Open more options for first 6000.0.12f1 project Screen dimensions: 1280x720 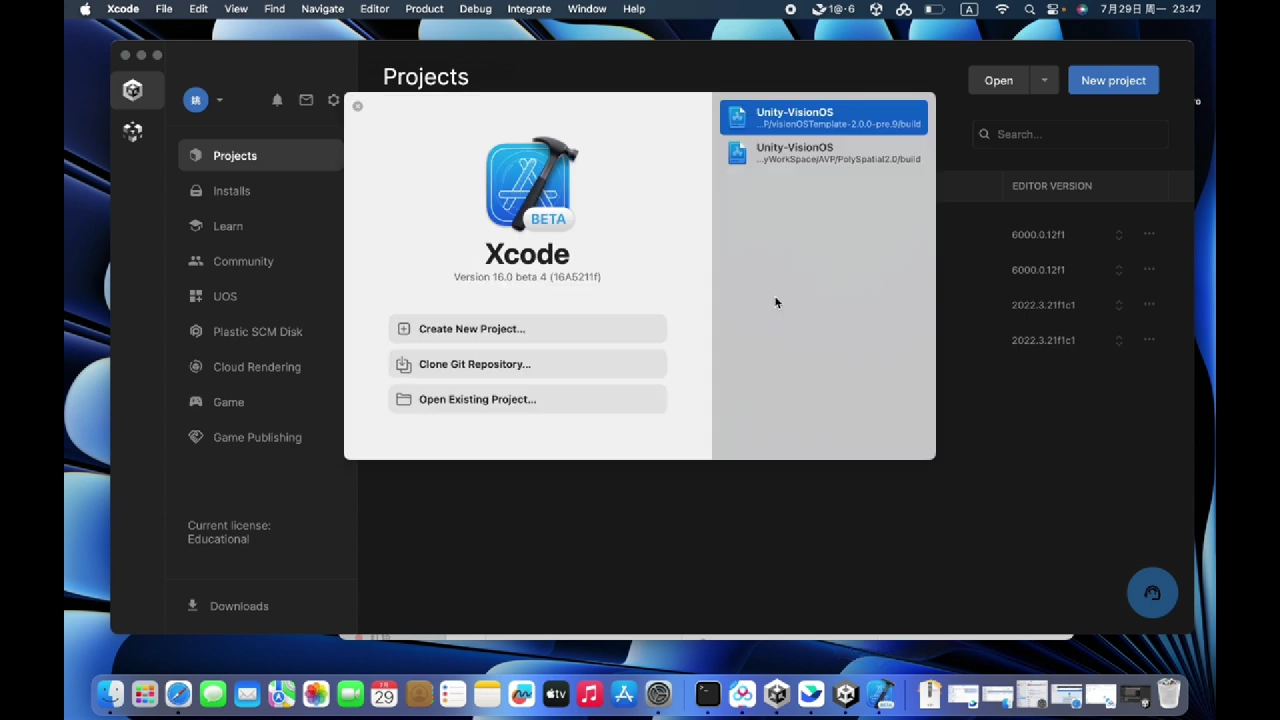click(x=1149, y=234)
